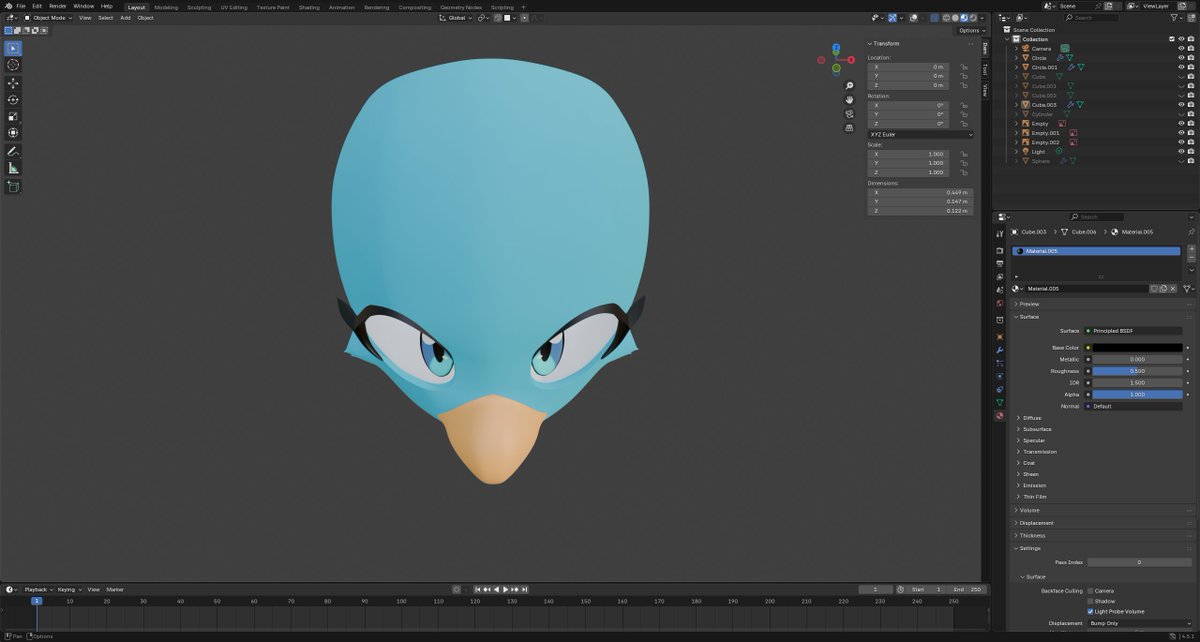Activate the 3D Cursor tool
Viewport: 1200px width, 642px height.
tap(13, 65)
